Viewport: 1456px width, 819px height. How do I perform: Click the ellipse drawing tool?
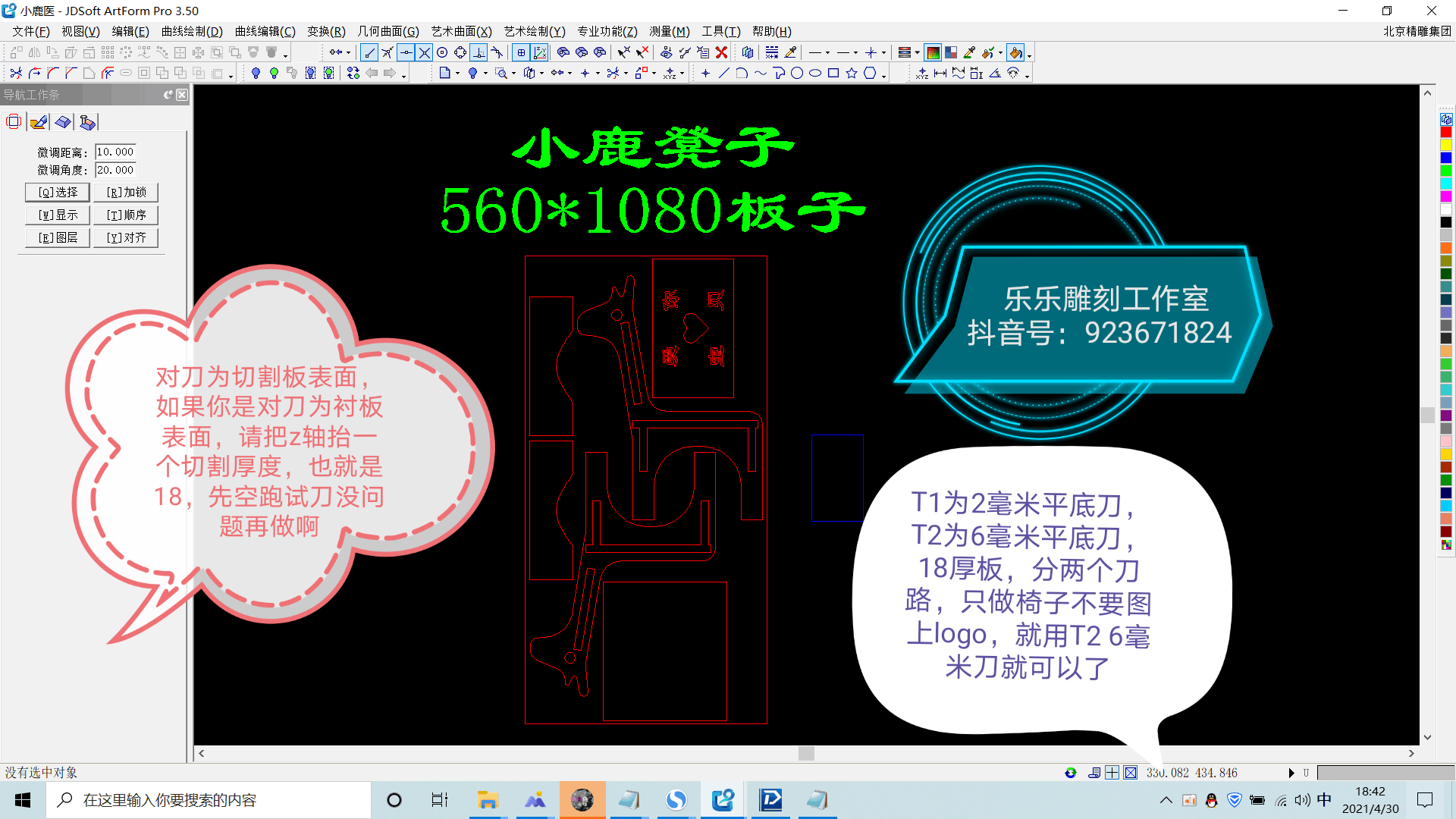click(815, 74)
